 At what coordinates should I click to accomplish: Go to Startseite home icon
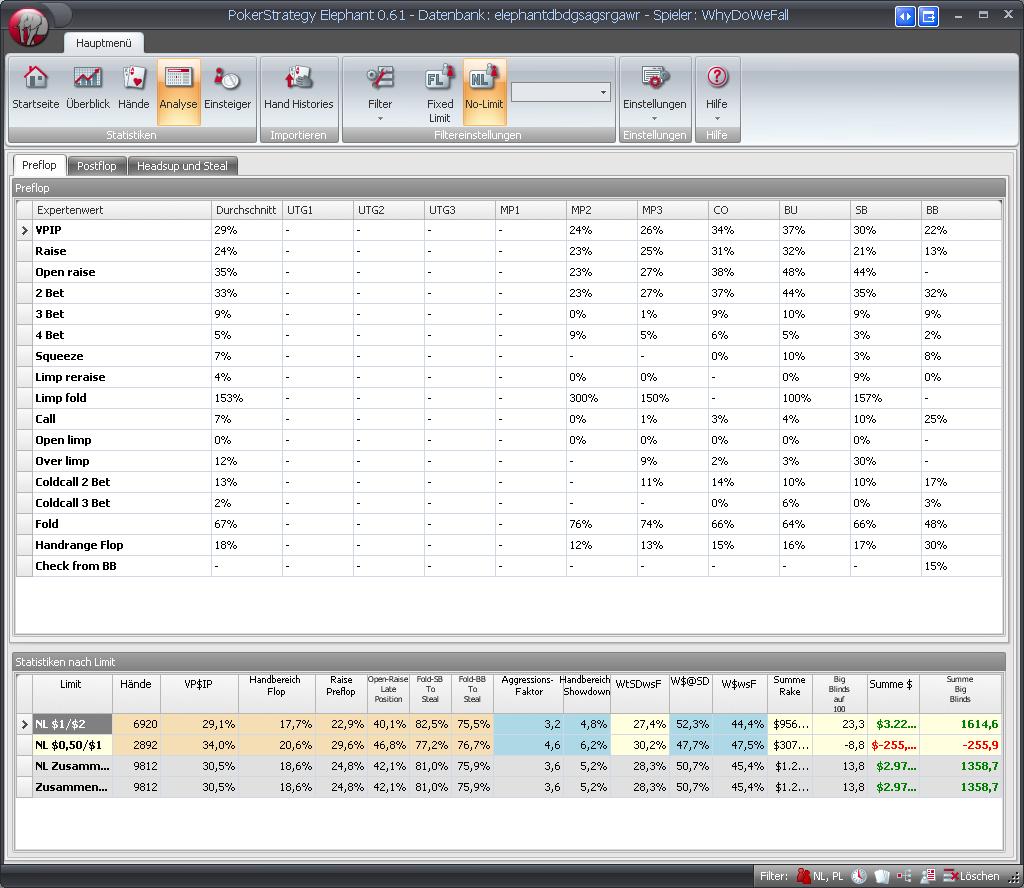click(35, 89)
